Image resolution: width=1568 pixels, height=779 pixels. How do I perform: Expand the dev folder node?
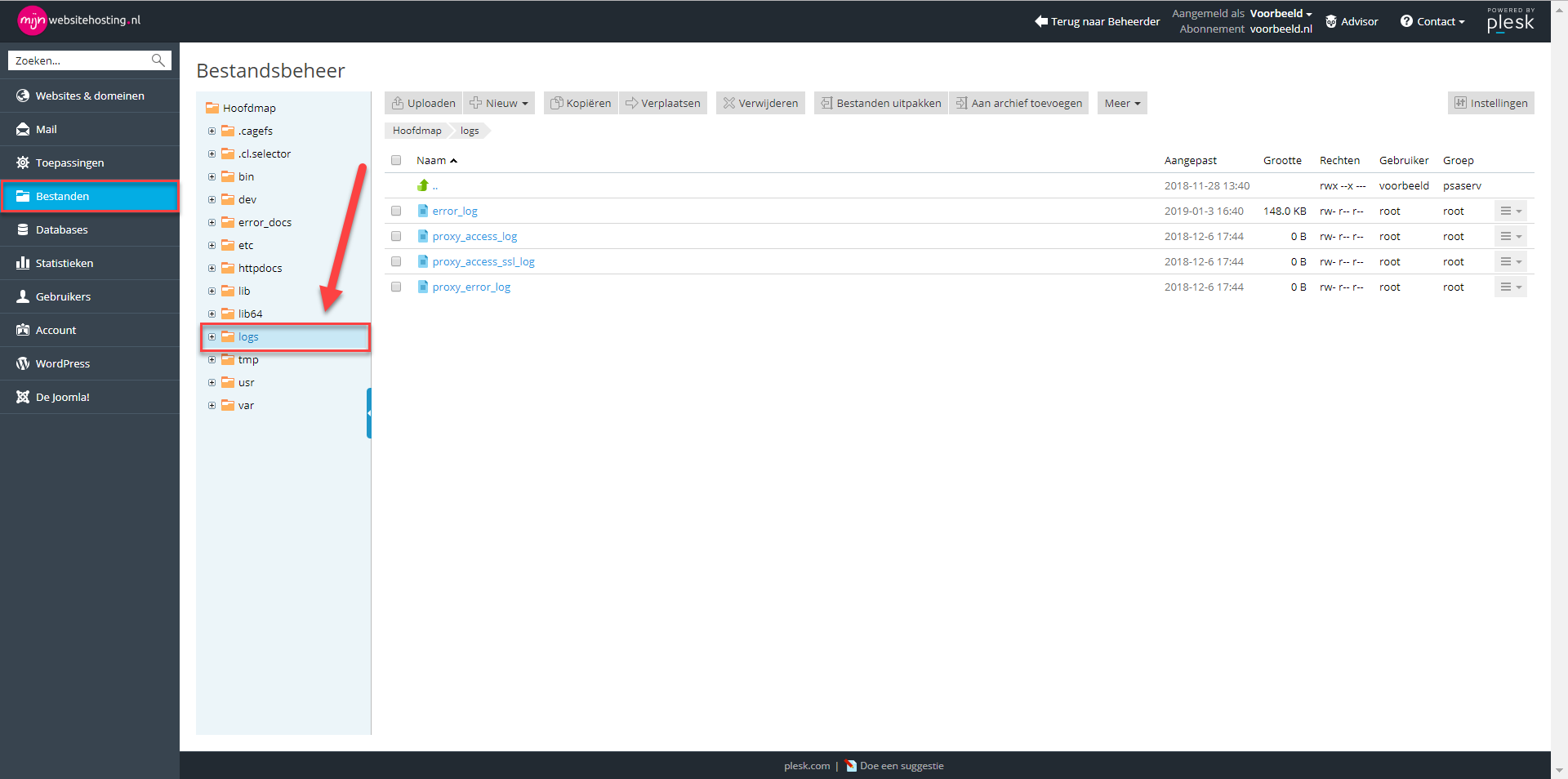coord(212,199)
